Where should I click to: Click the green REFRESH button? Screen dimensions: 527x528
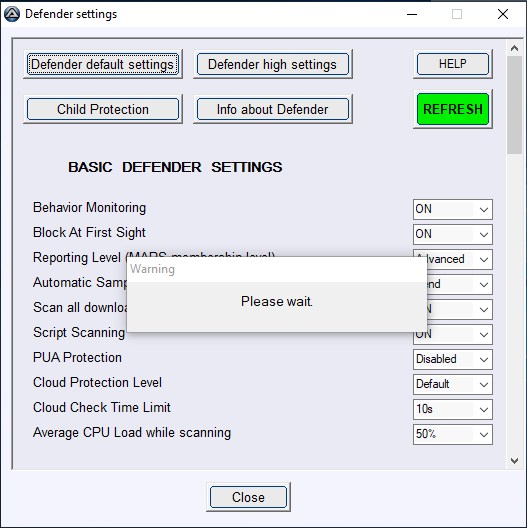click(x=453, y=109)
